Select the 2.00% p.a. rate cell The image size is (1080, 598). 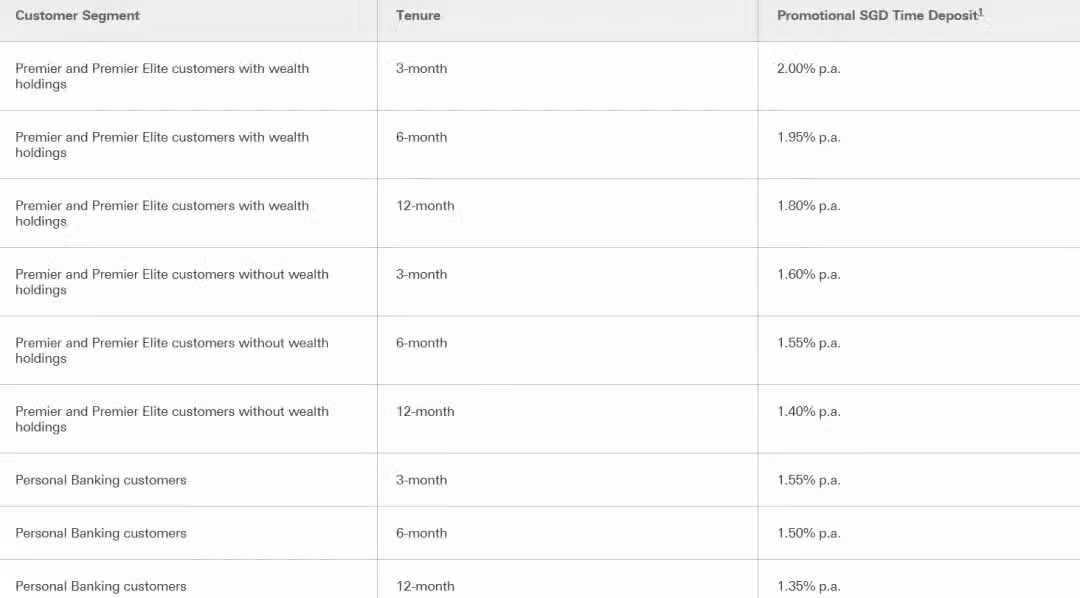tap(809, 68)
